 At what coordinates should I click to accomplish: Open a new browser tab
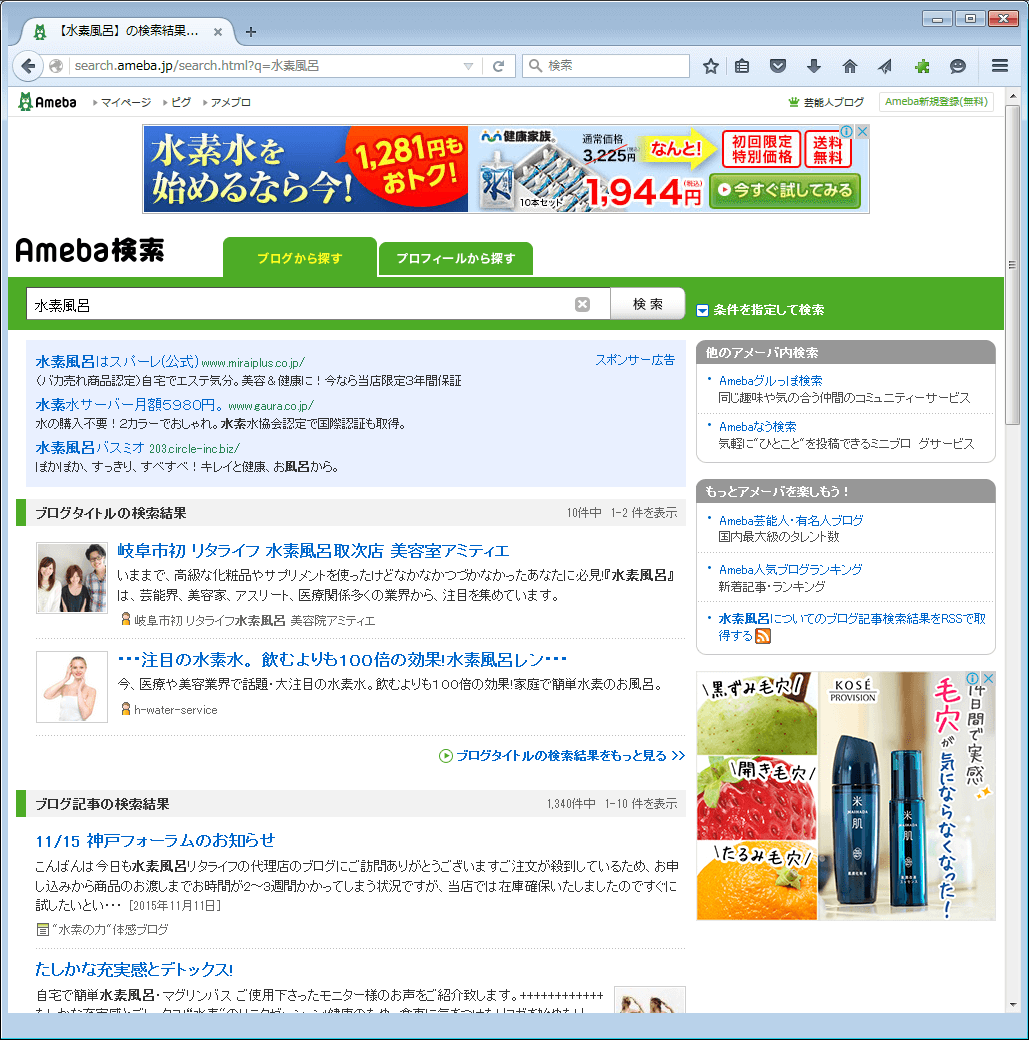250,32
